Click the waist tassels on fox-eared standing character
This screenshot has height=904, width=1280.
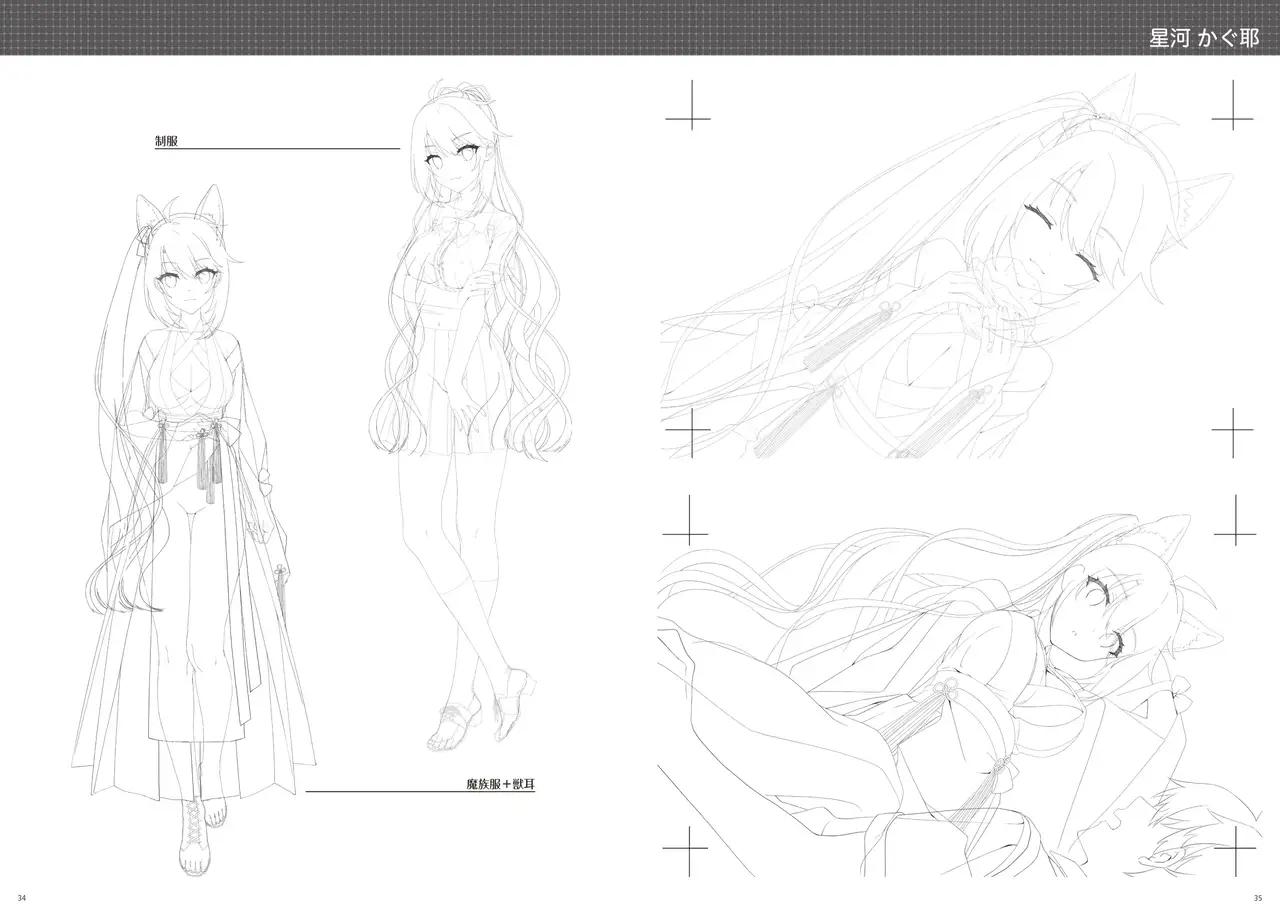[x=206, y=468]
